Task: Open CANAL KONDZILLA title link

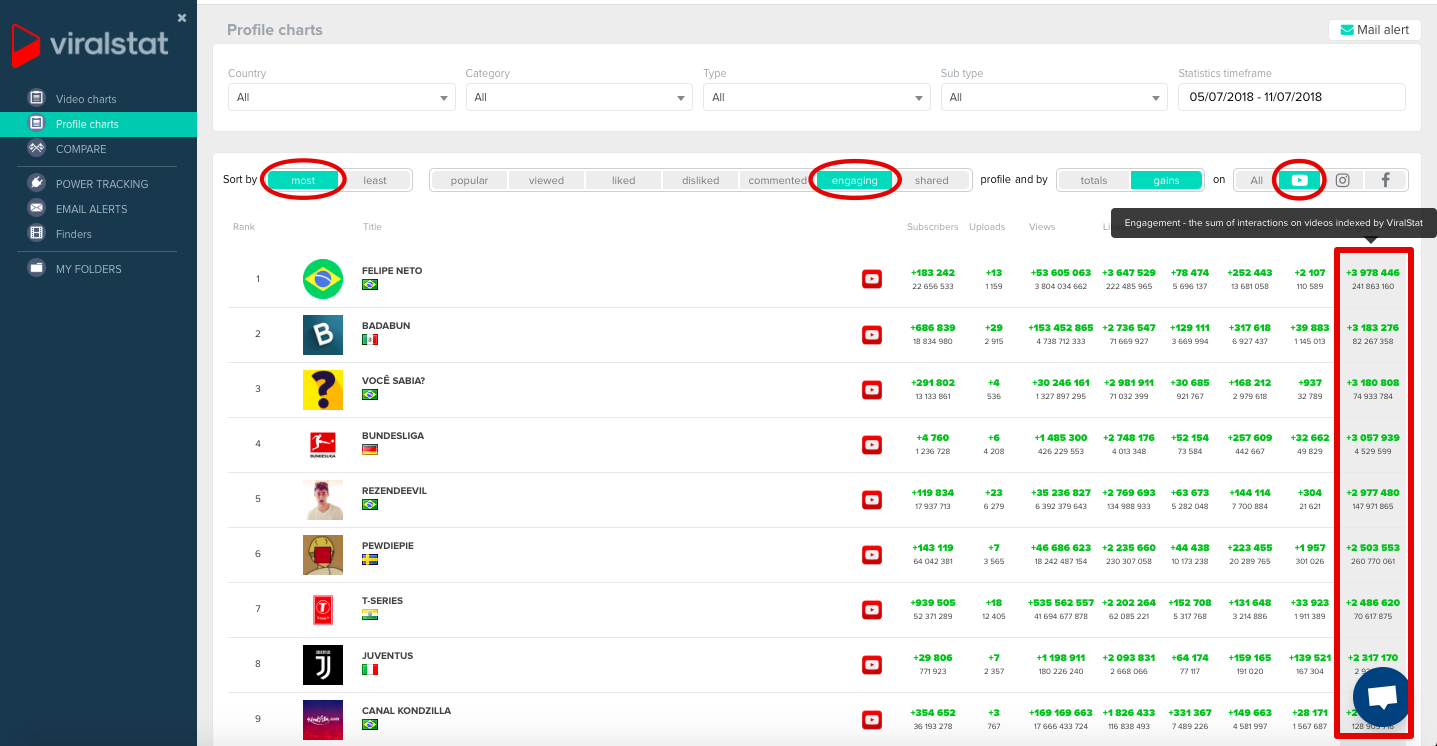Action: click(x=407, y=711)
